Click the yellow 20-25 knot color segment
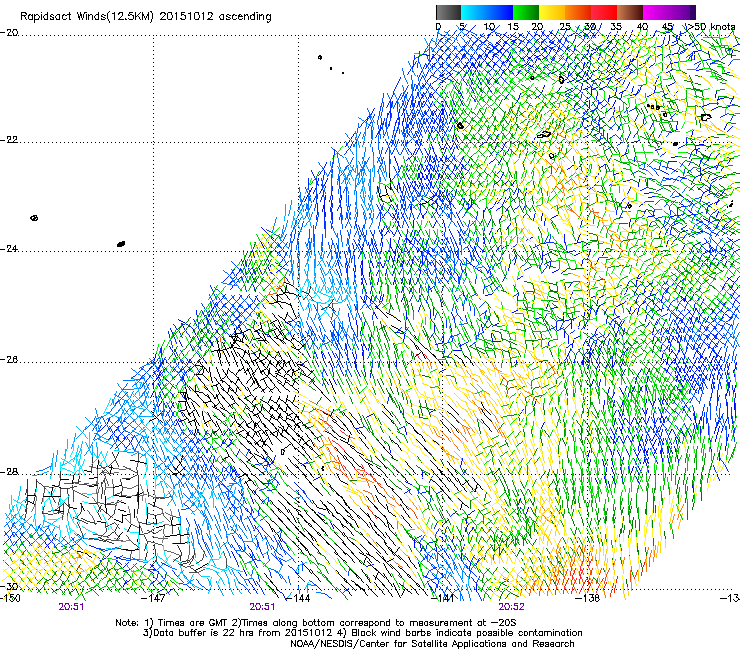The width and height of the screenshot is (740, 650). [552, 12]
